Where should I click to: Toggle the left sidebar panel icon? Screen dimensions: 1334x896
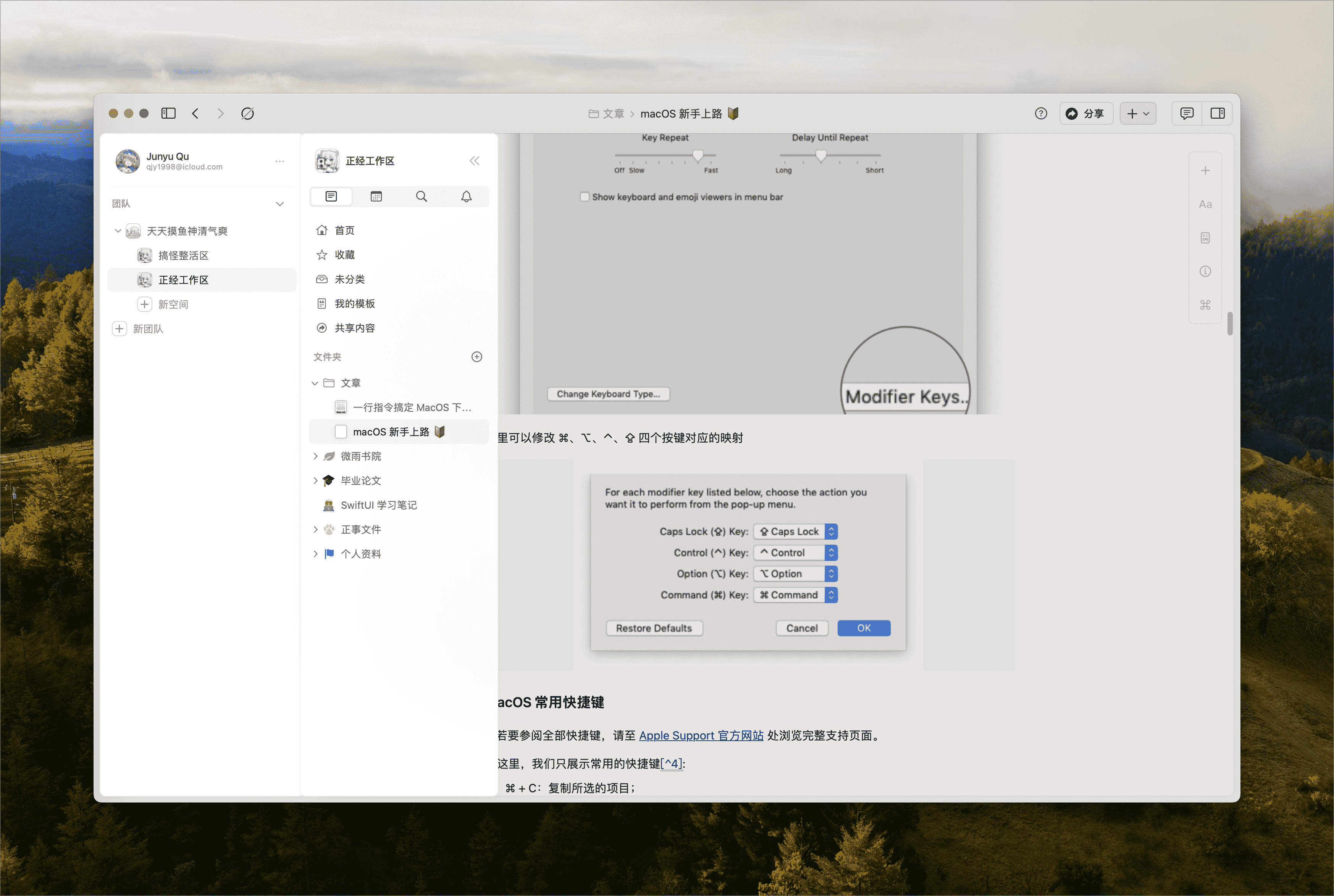coord(168,114)
